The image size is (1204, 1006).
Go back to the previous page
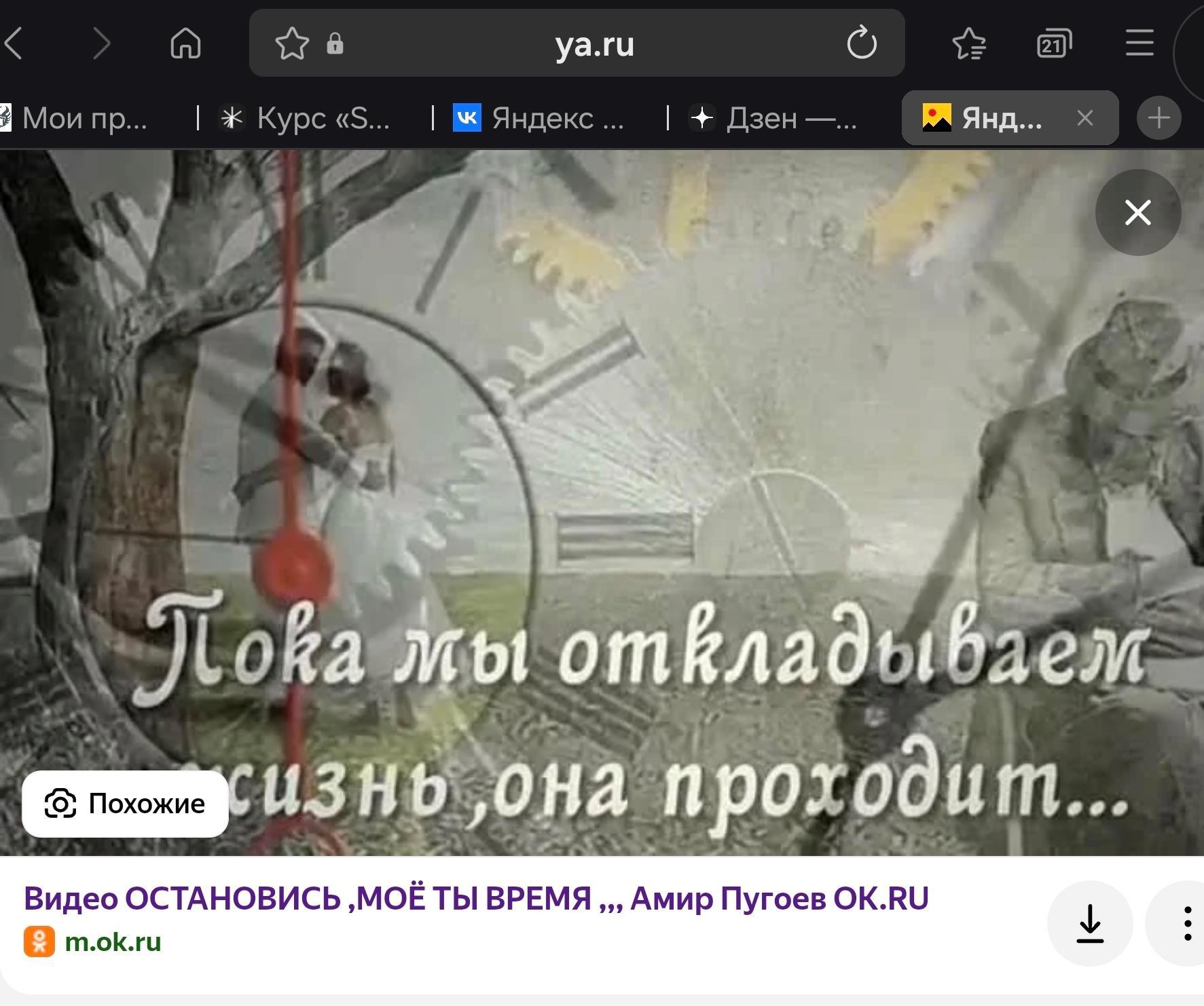[x=15, y=44]
